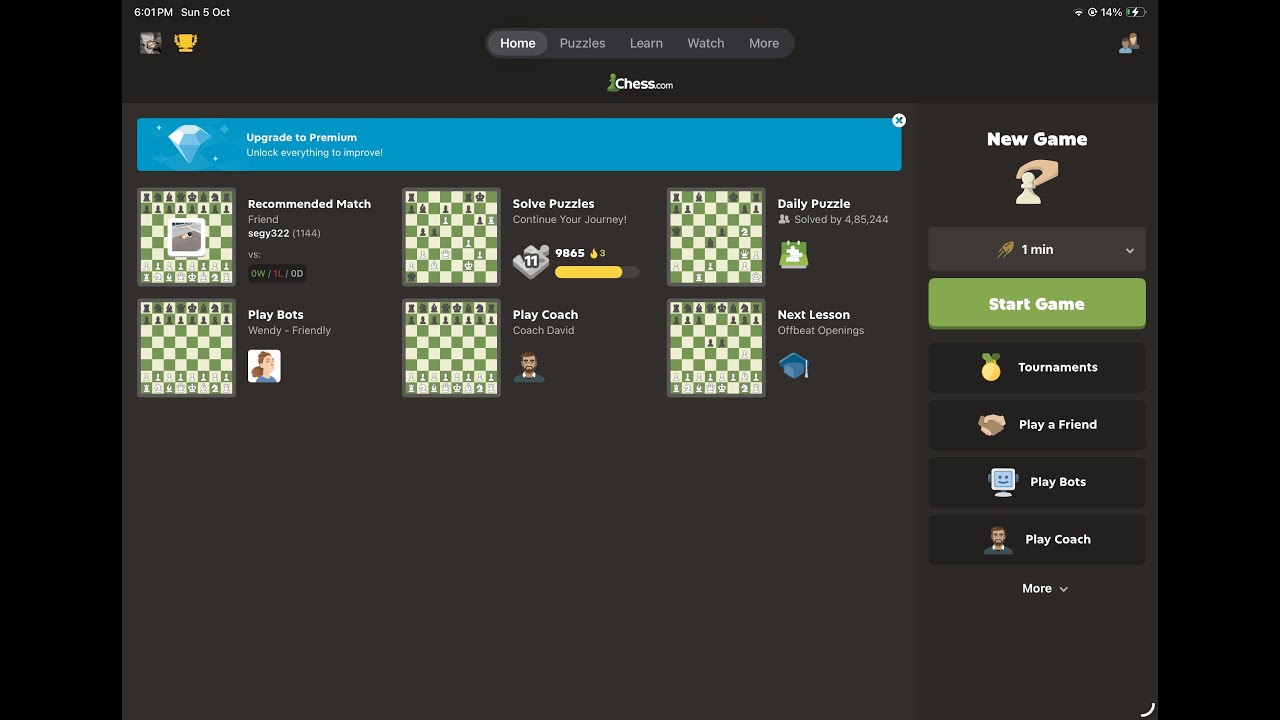Click the green Daily Puzzle piece icon

[x=794, y=254]
